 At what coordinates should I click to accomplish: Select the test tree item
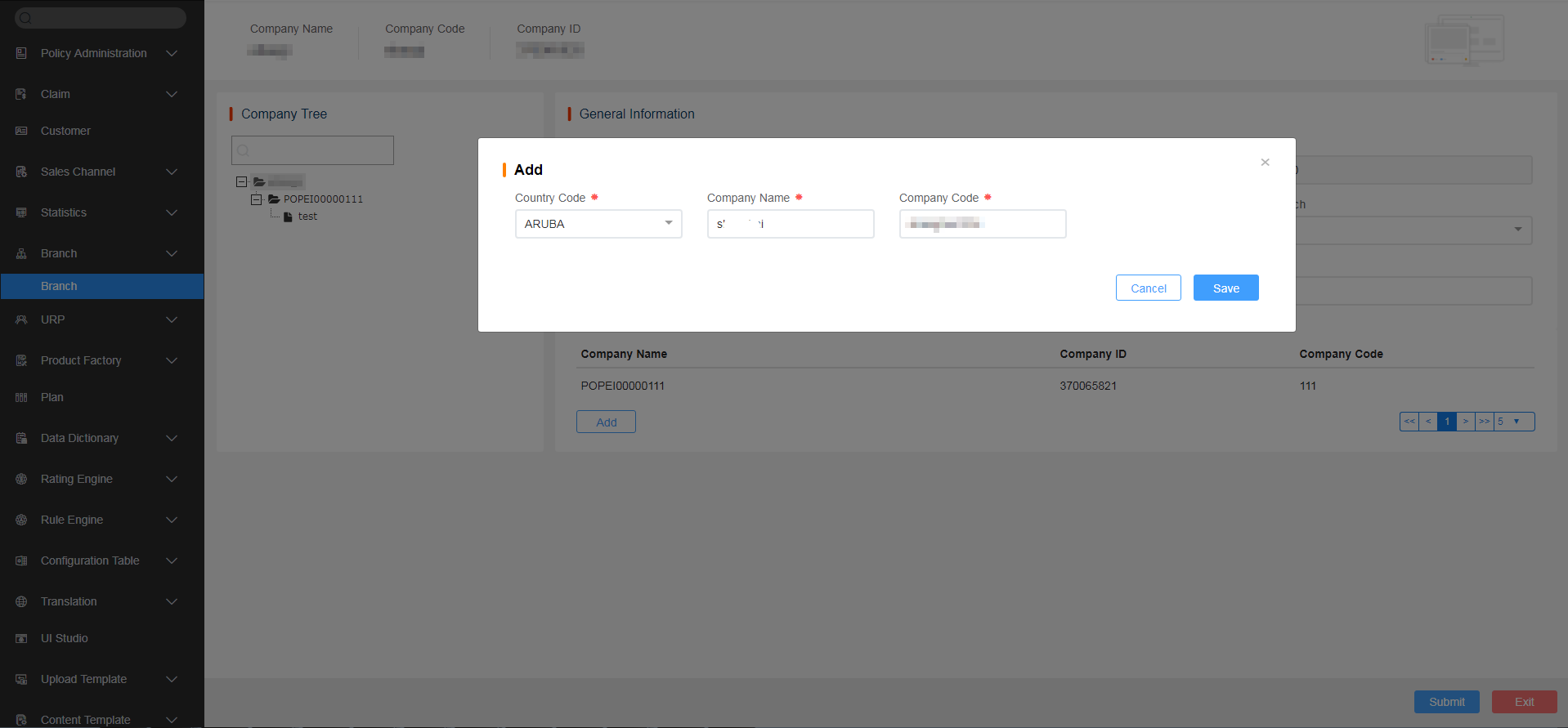tap(307, 217)
